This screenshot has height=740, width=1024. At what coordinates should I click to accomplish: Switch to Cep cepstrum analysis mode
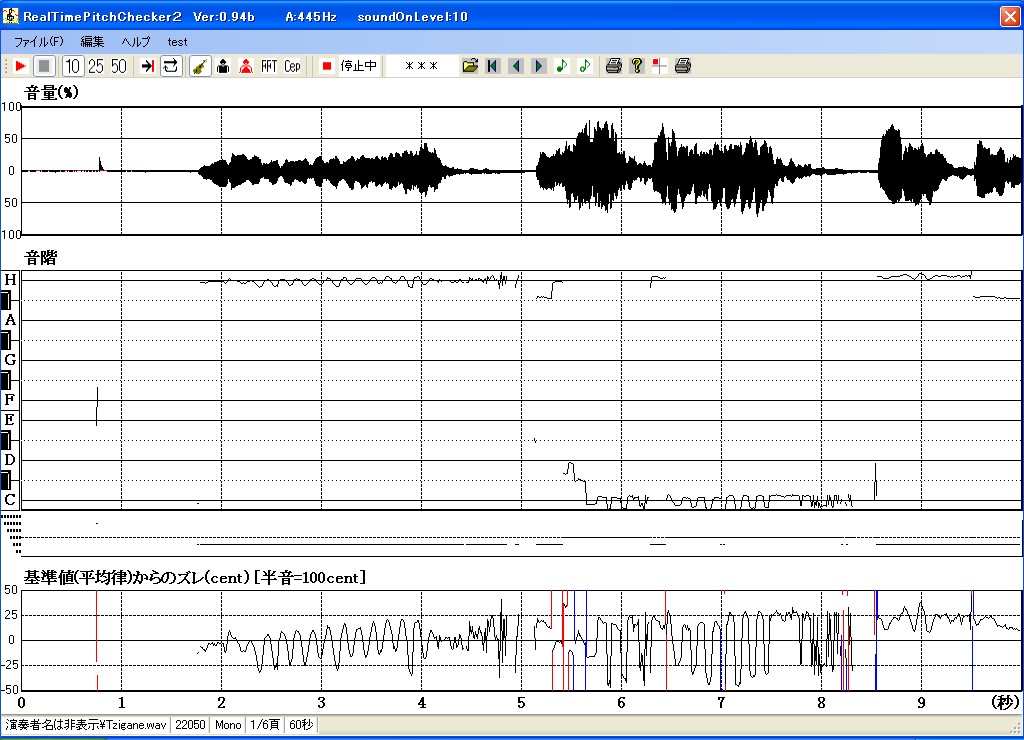(292, 66)
